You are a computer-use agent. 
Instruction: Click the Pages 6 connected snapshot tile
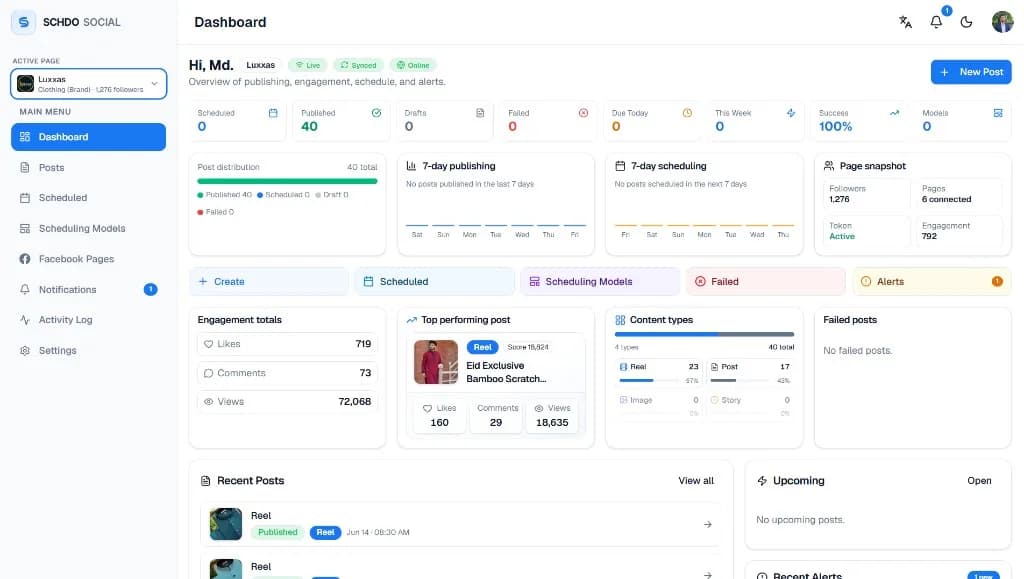pyautogui.click(x=959, y=194)
